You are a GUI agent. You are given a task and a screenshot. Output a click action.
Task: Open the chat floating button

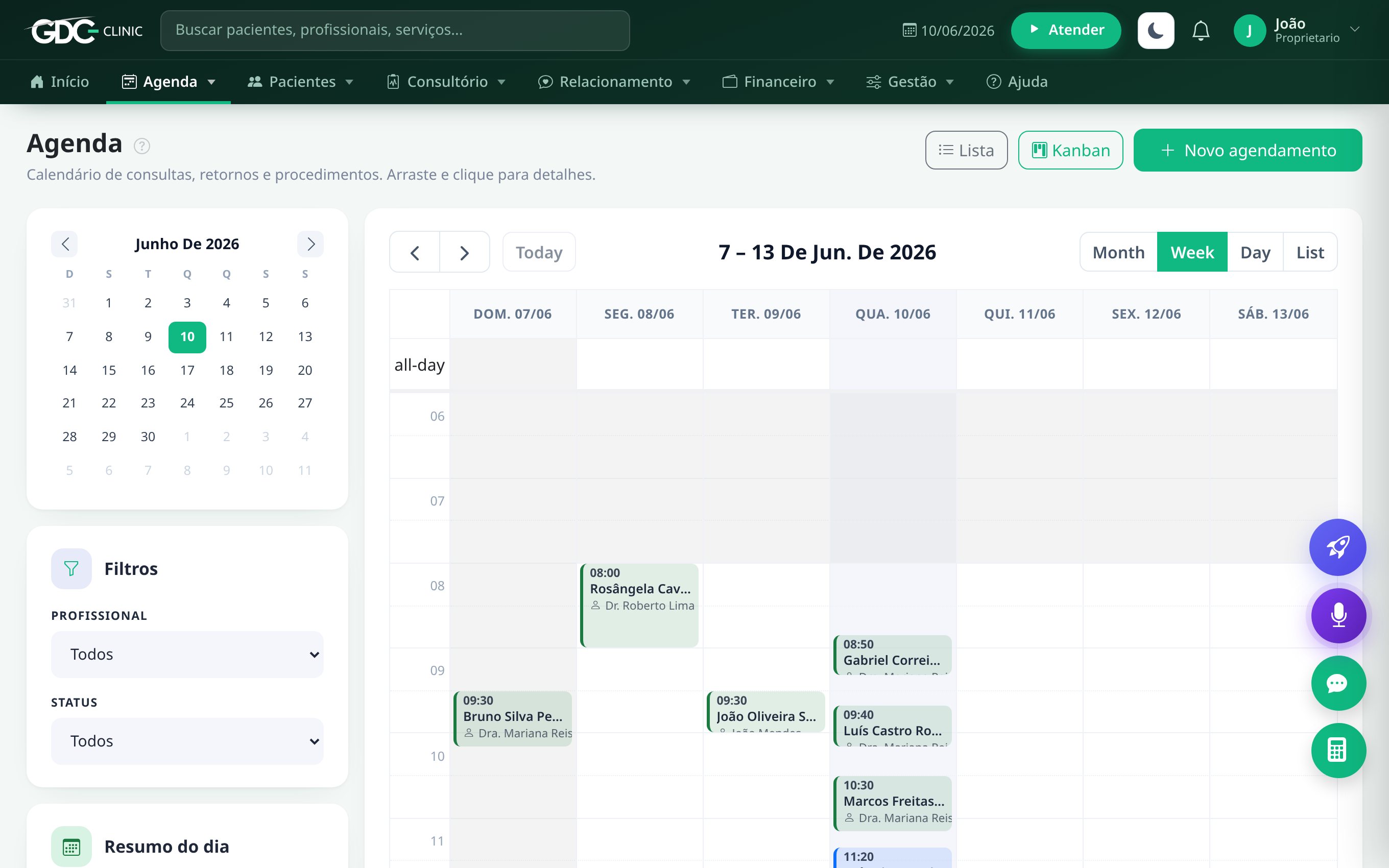[1338, 683]
